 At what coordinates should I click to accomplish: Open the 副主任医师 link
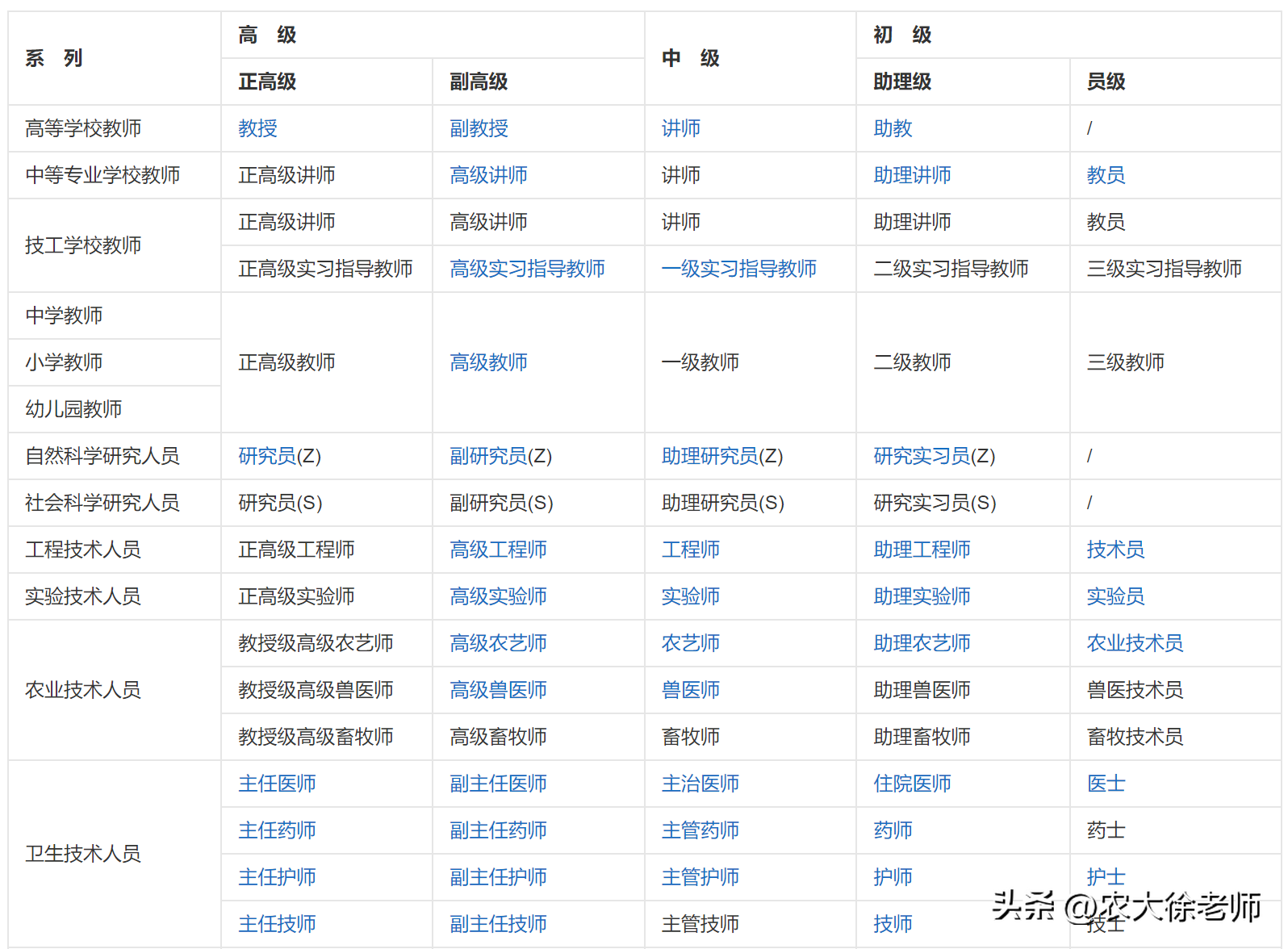point(498,784)
